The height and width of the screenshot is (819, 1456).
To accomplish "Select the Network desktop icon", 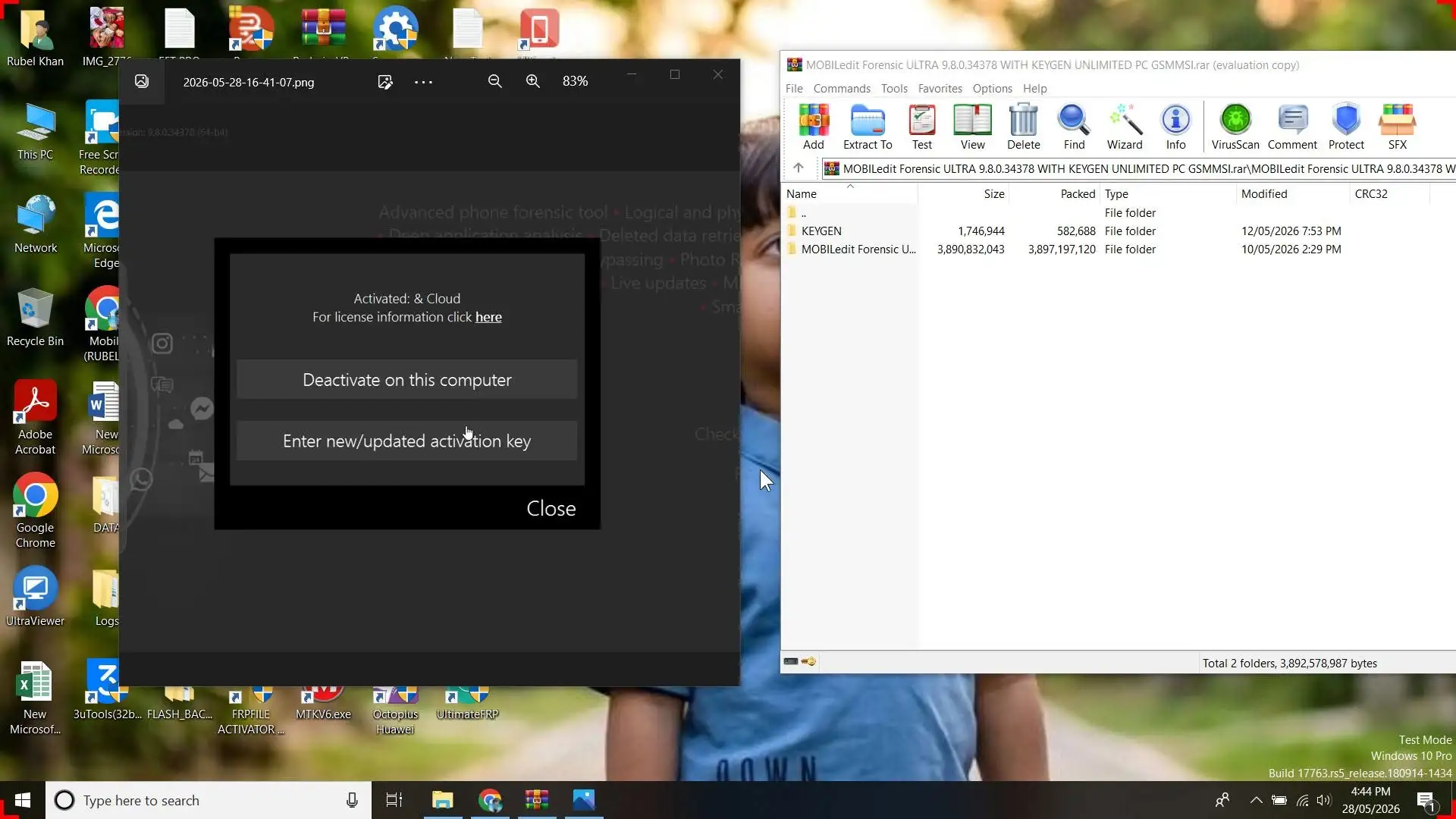I will [x=35, y=224].
